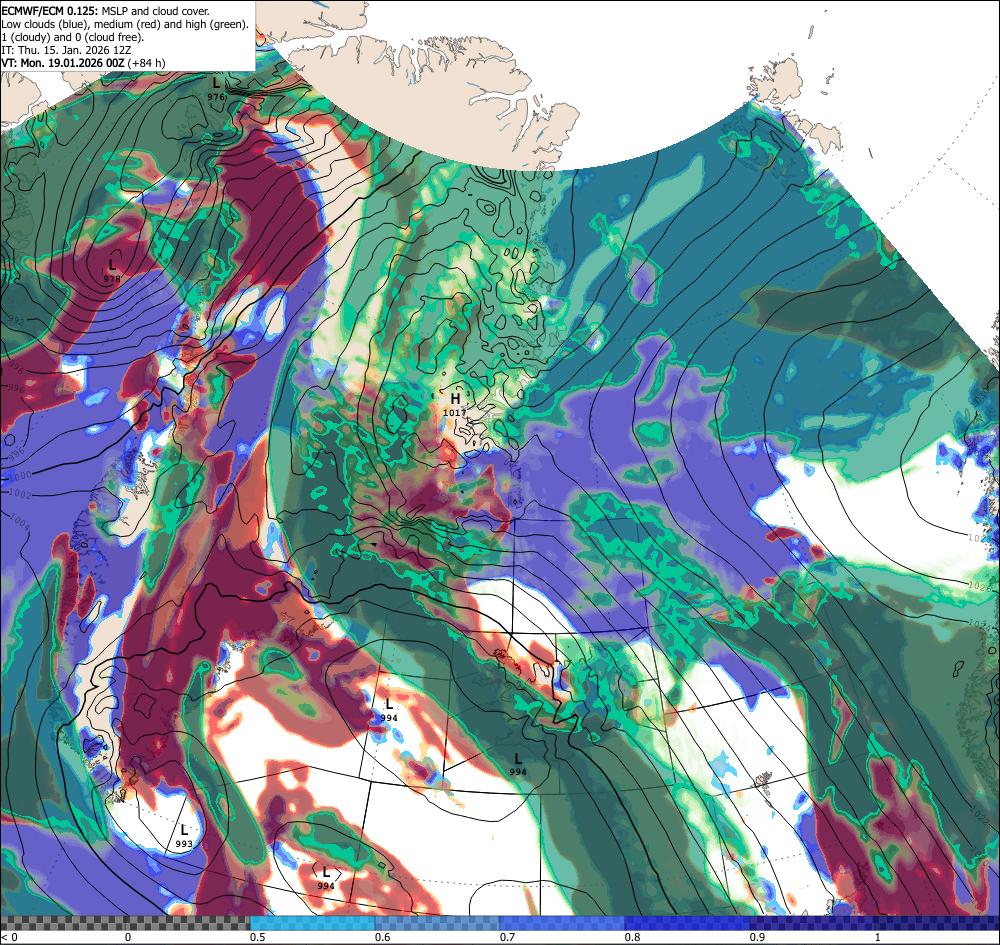1000x945 pixels.
Task: Click the 1004 isobar label
Action: [x=21, y=524]
